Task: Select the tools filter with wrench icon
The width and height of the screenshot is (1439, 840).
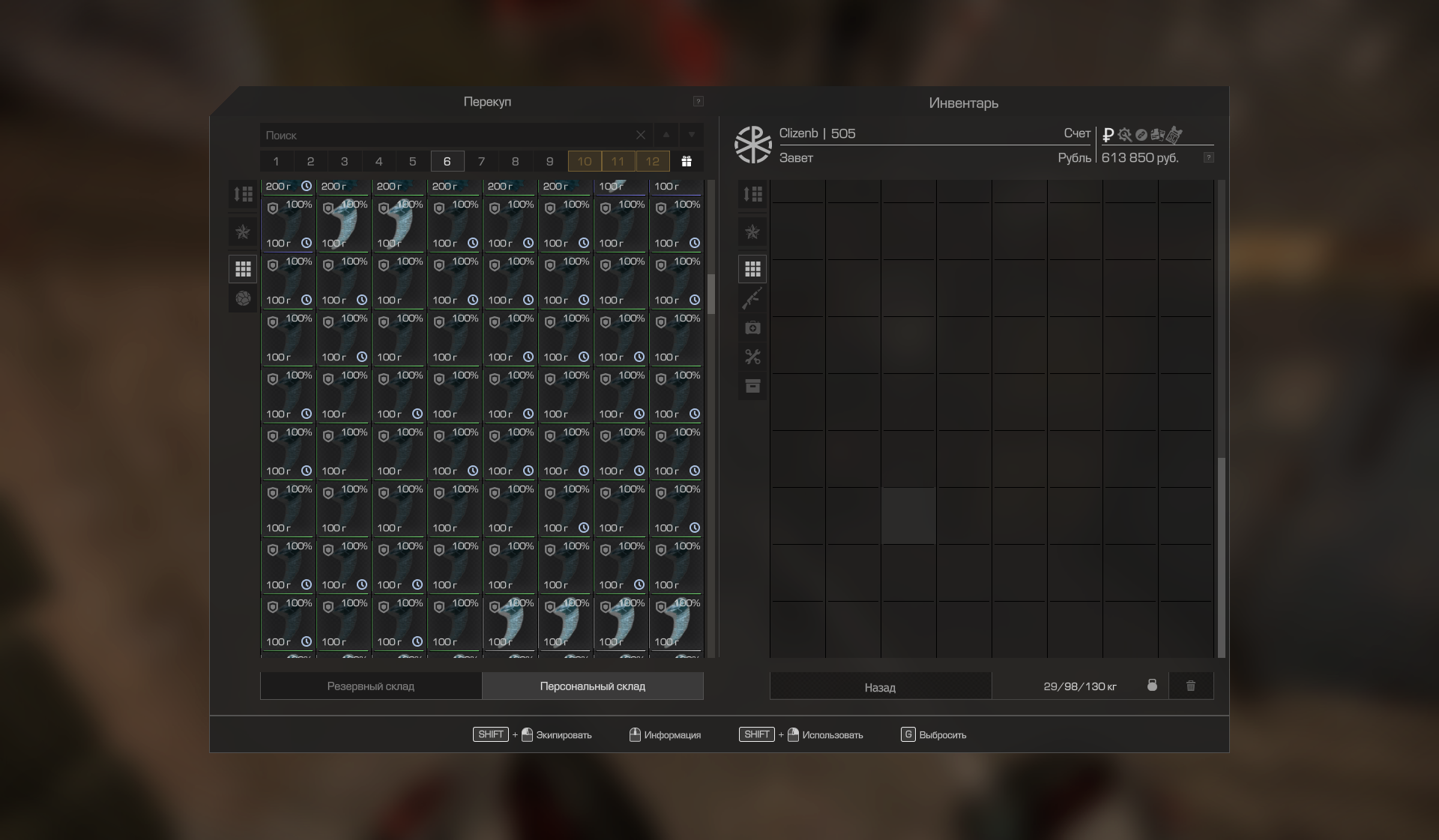Action: (x=752, y=357)
